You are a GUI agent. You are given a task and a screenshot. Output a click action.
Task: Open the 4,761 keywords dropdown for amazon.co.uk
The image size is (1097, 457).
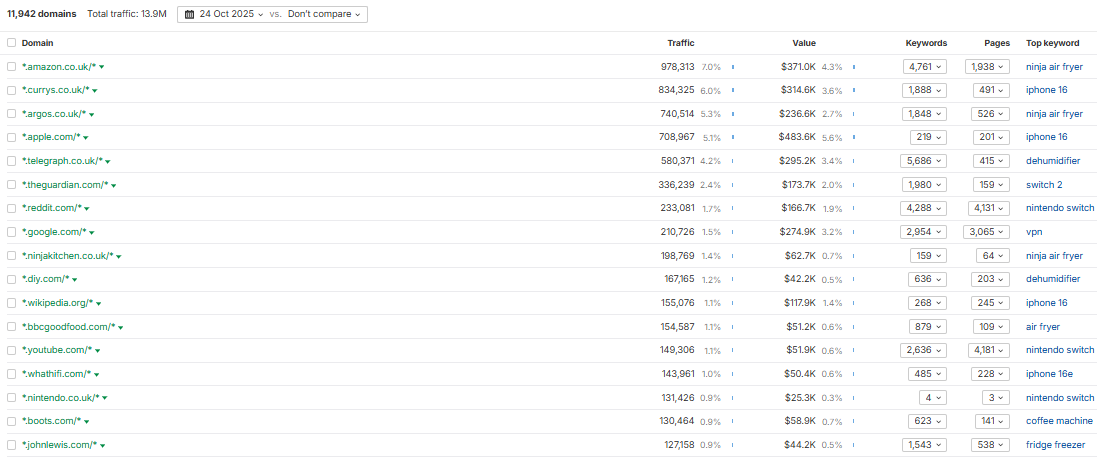[925, 67]
